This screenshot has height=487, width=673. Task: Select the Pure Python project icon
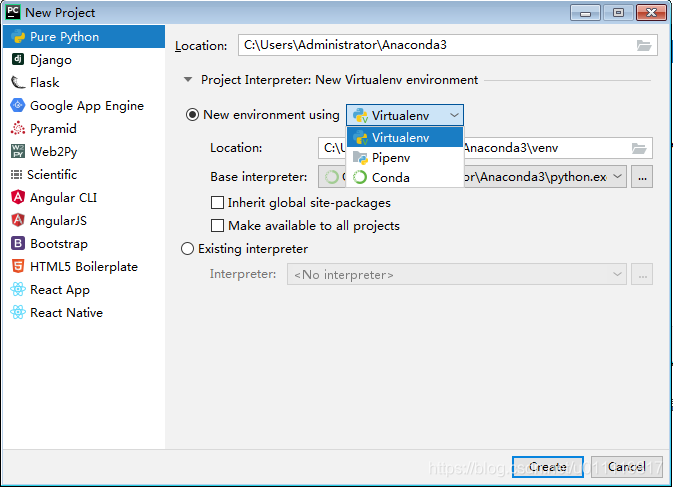[18, 37]
